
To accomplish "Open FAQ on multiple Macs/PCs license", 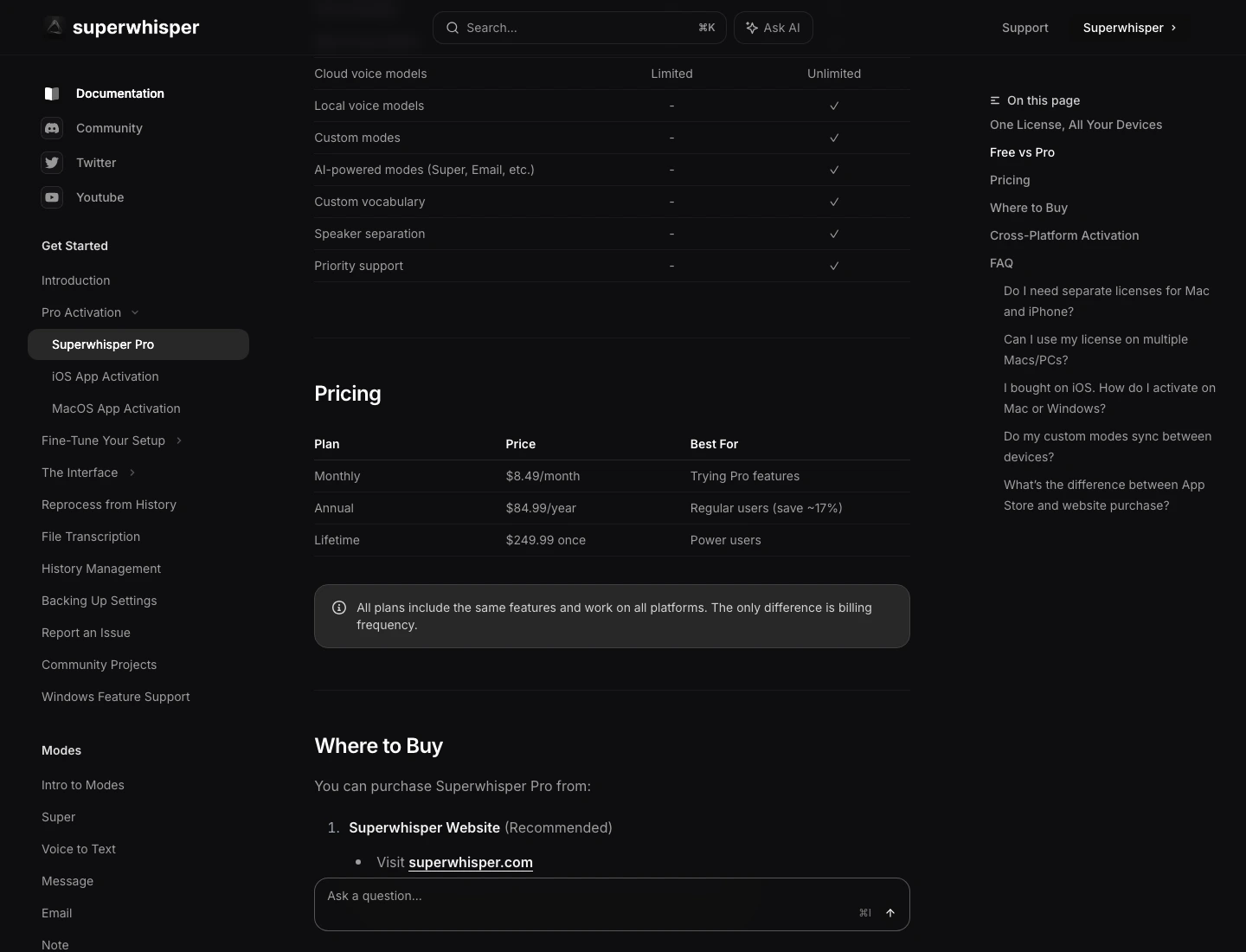I will point(1095,350).
